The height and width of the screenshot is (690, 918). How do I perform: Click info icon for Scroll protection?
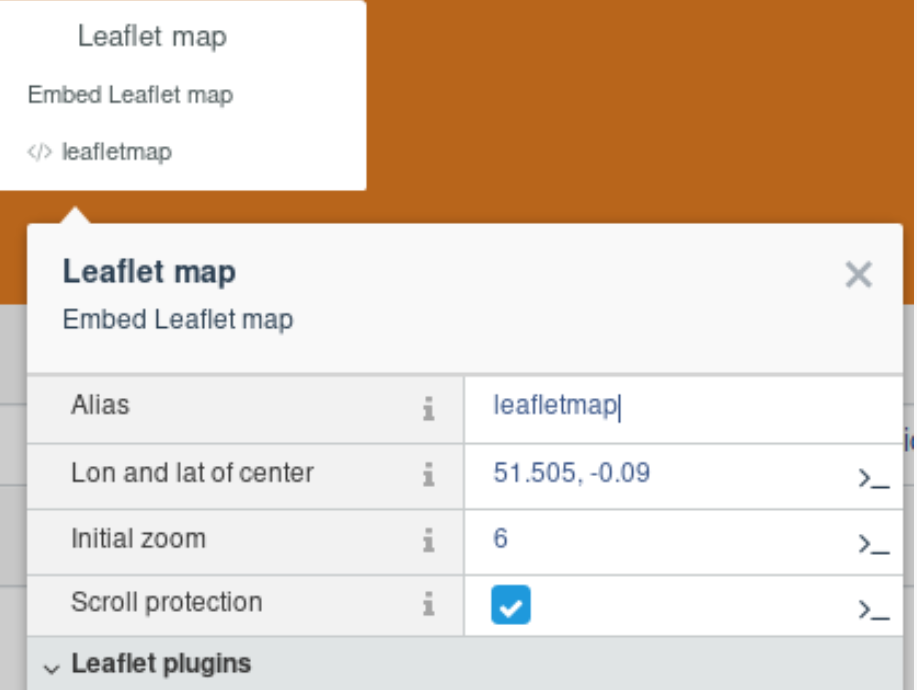tap(429, 604)
